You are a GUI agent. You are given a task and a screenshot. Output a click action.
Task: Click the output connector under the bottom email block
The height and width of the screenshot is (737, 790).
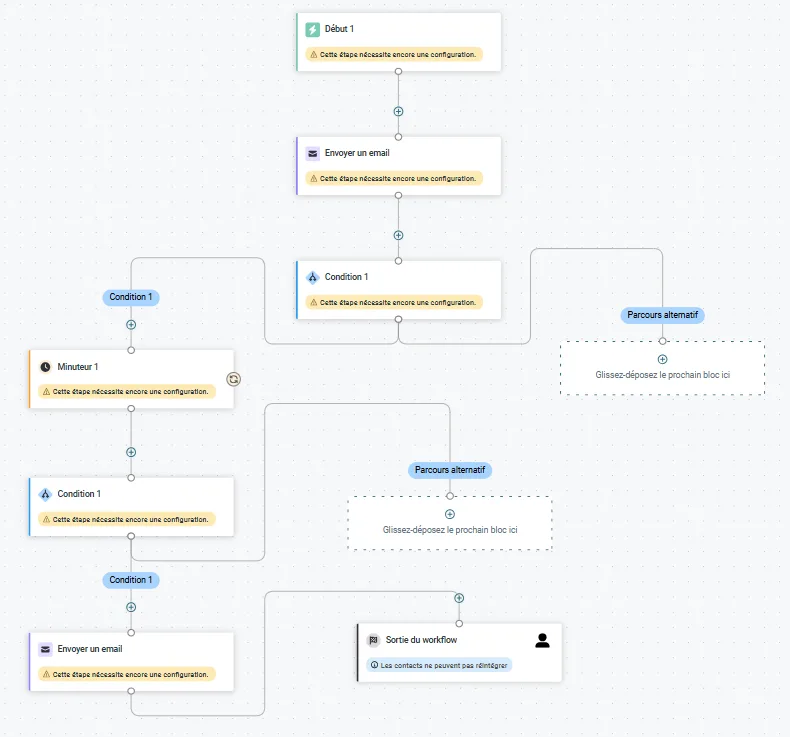[131, 691]
